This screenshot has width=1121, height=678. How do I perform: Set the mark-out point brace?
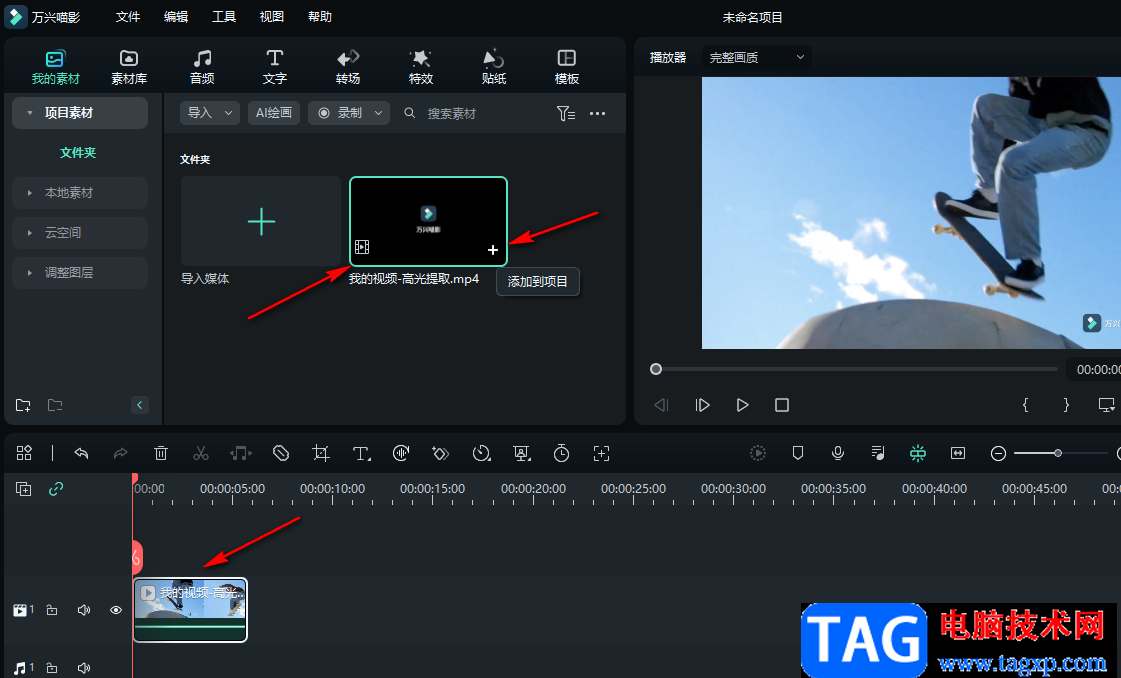point(1066,405)
